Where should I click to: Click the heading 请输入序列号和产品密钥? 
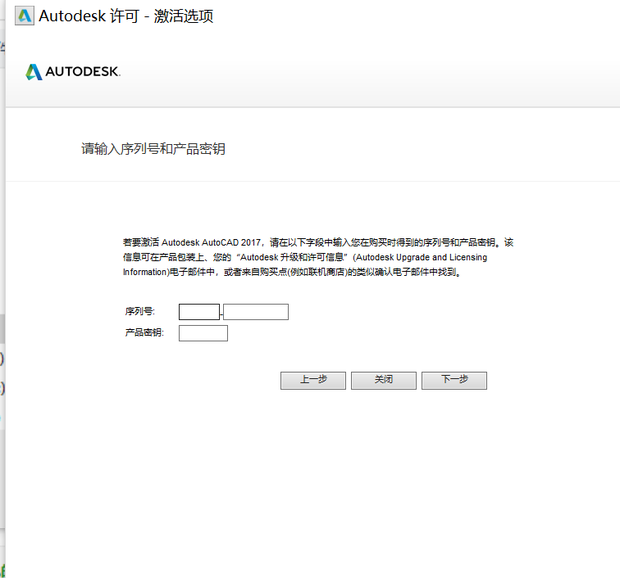tap(153, 149)
